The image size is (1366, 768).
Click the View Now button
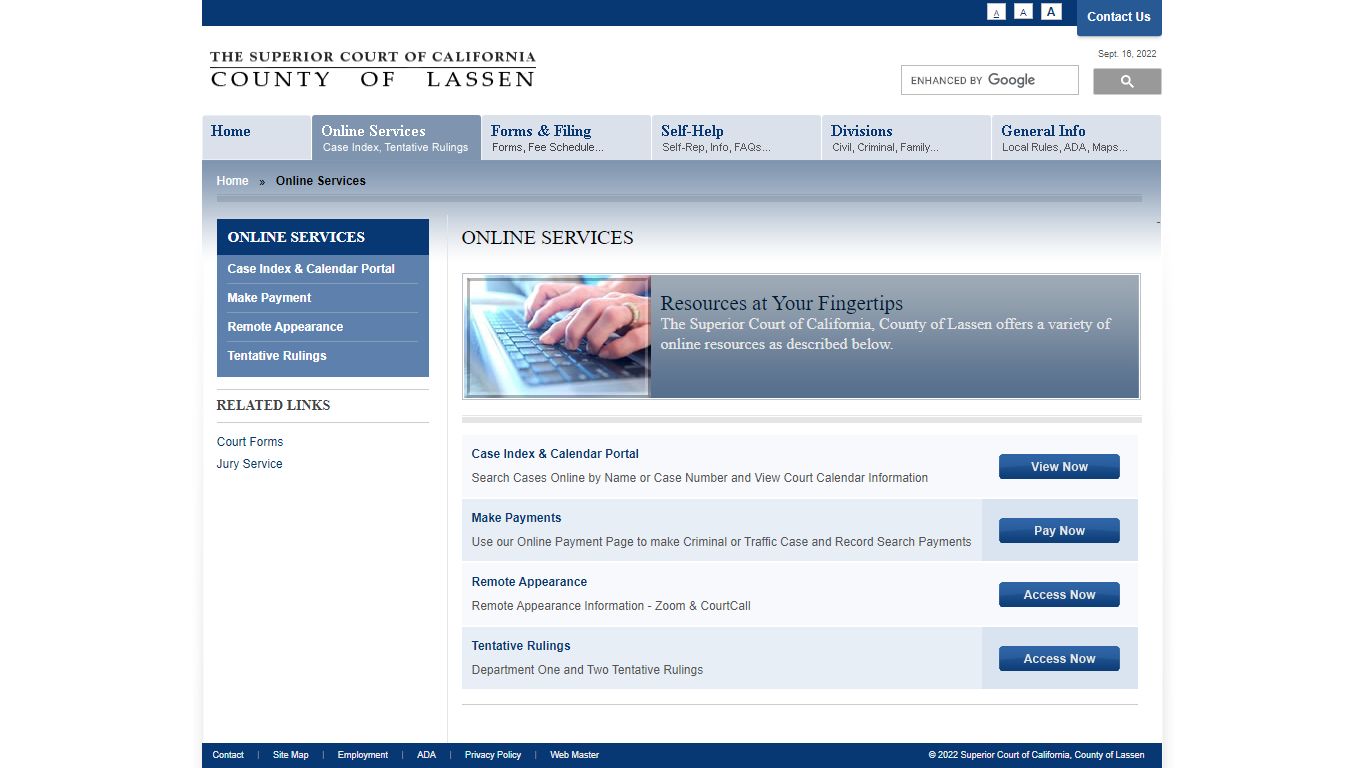click(x=1059, y=467)
